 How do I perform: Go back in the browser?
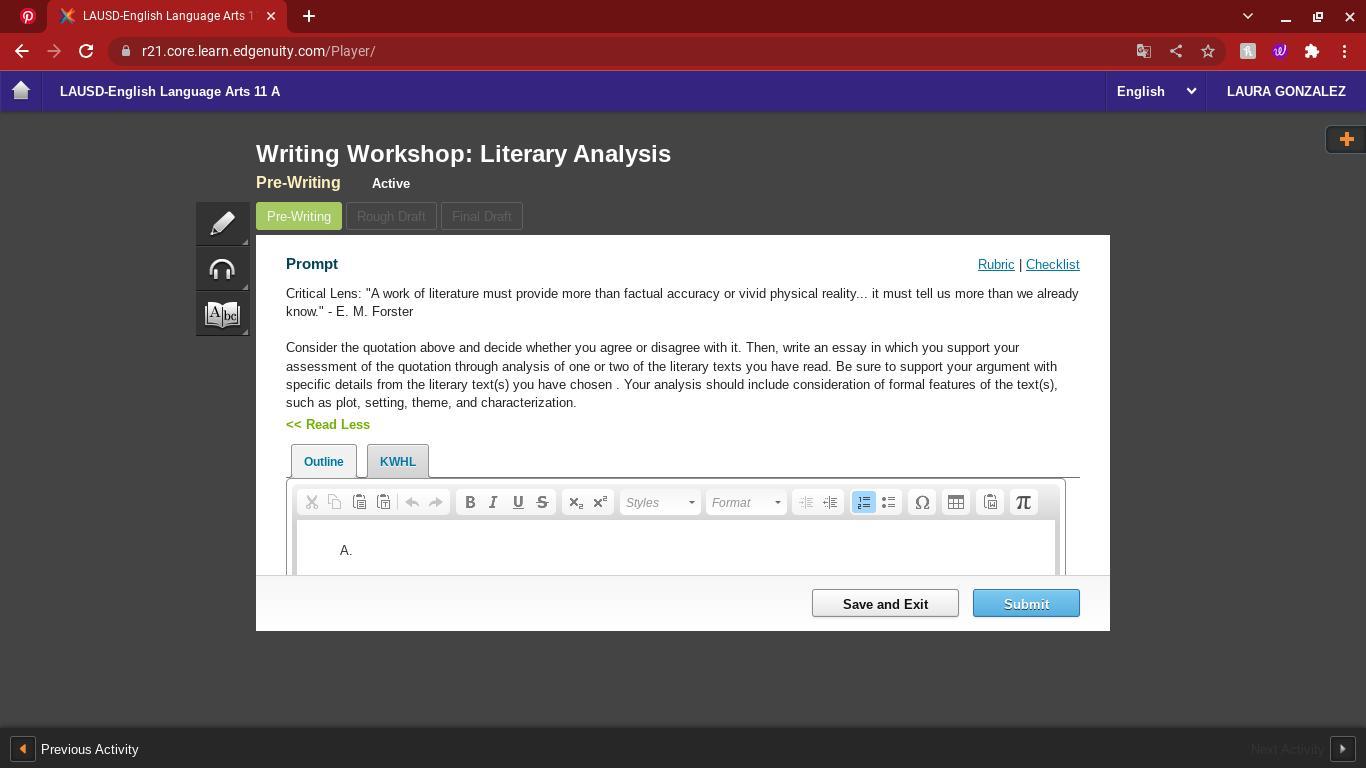point(22,51)
